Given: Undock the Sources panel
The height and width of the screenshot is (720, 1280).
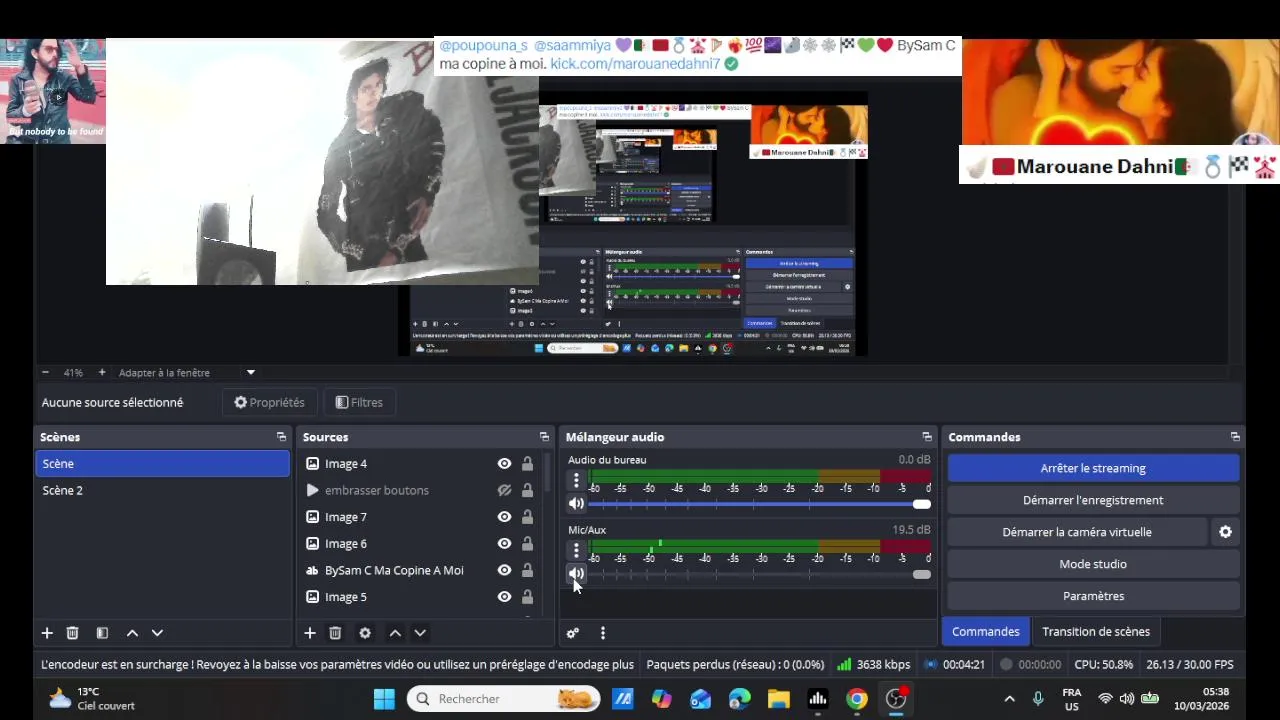Looking at the screenshot, I should (544, 437).
